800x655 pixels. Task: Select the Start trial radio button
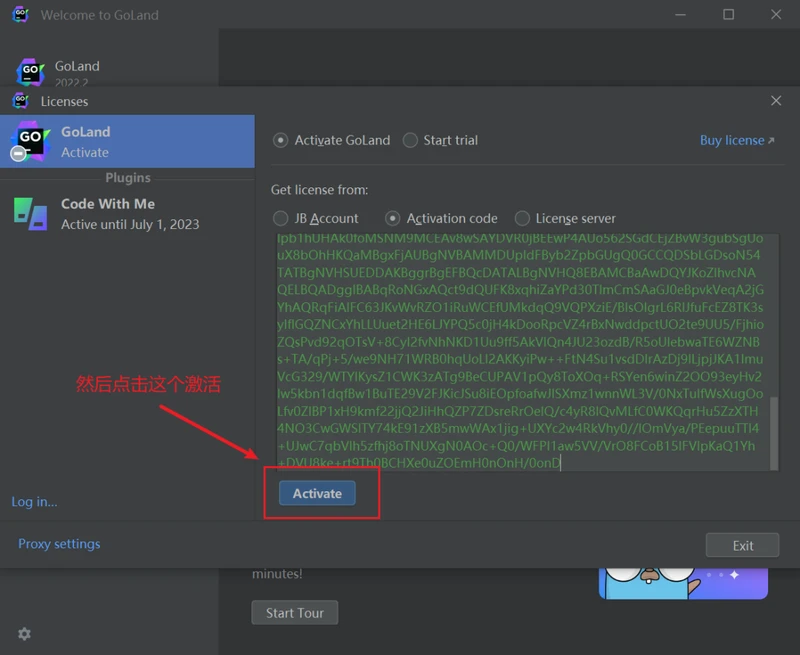(410, 140)
